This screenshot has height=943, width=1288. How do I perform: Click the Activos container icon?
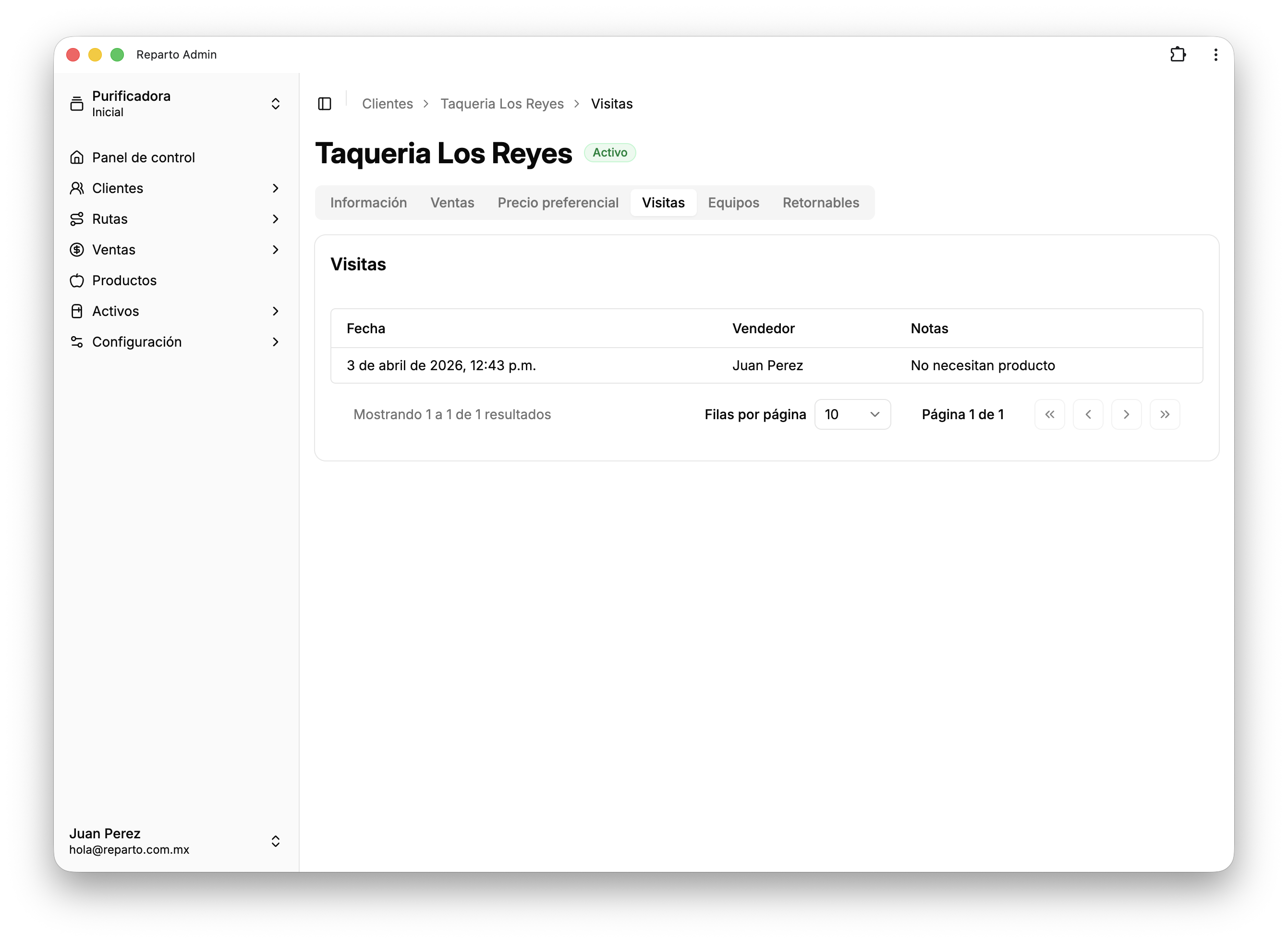pos(76,311)
